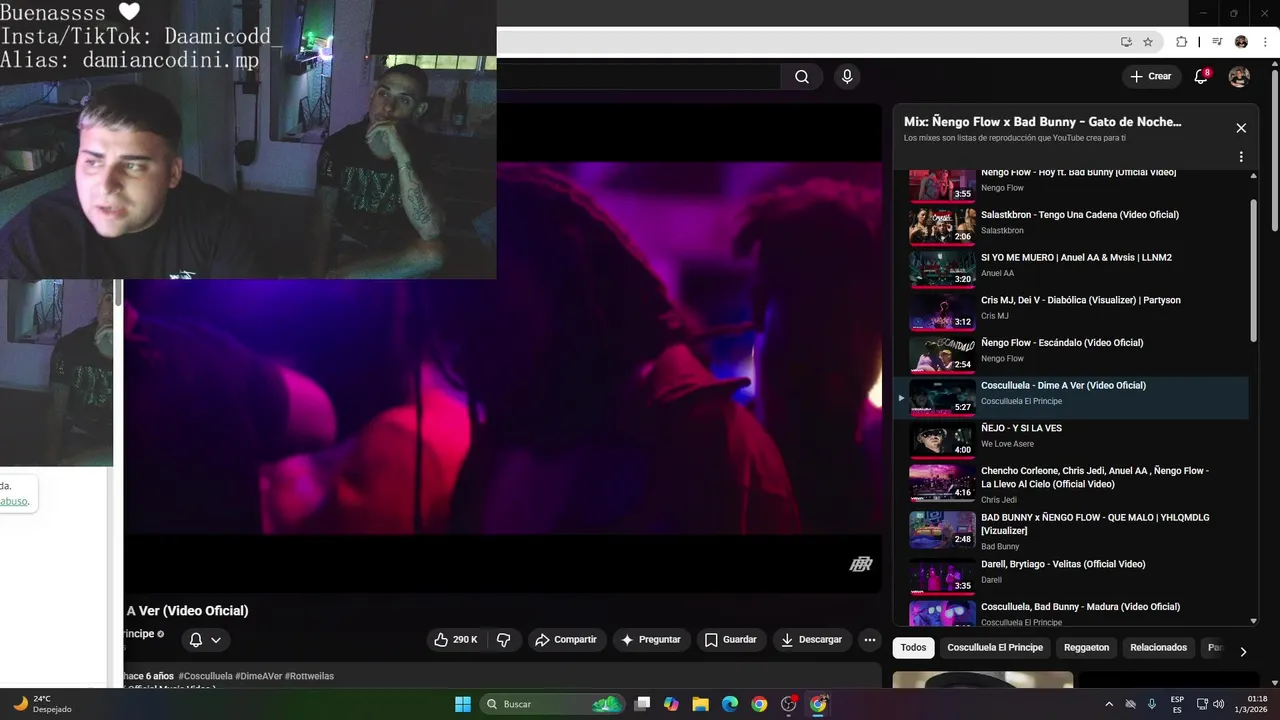1280x720 pixels.
Task: Open Chrome three-dot menu
Action: pos(1264,42)
